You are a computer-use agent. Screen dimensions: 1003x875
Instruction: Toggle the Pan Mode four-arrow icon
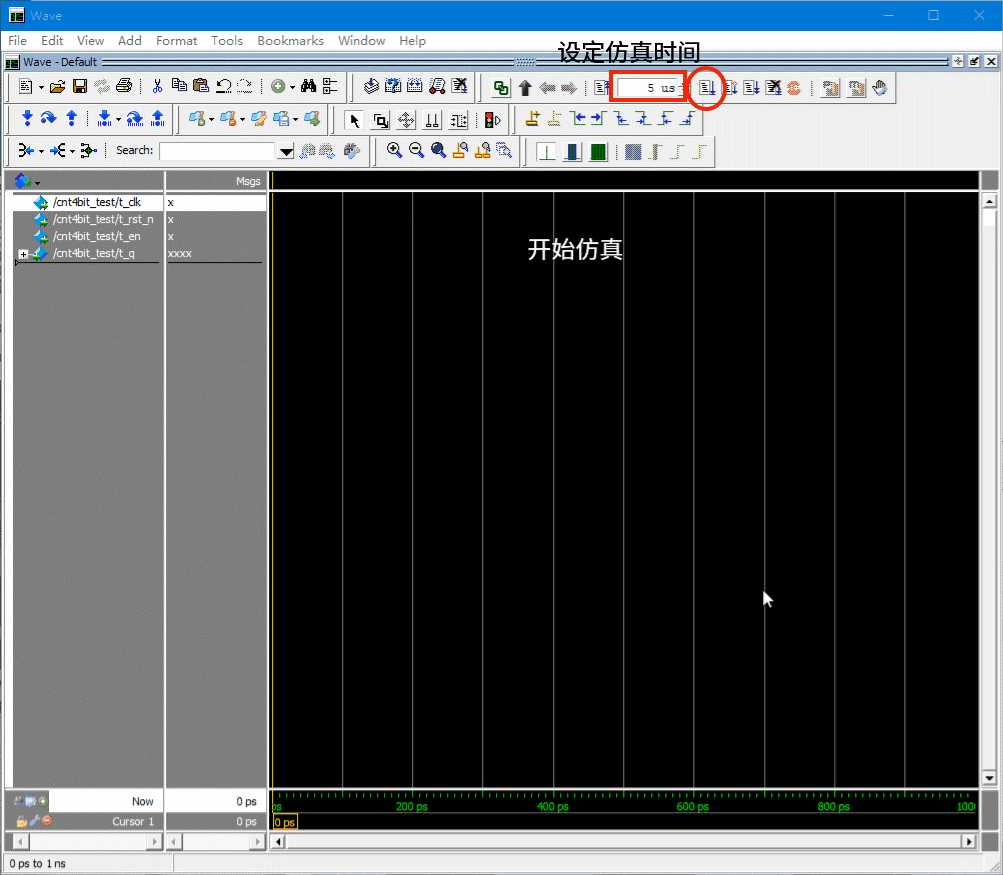(406, 120)
